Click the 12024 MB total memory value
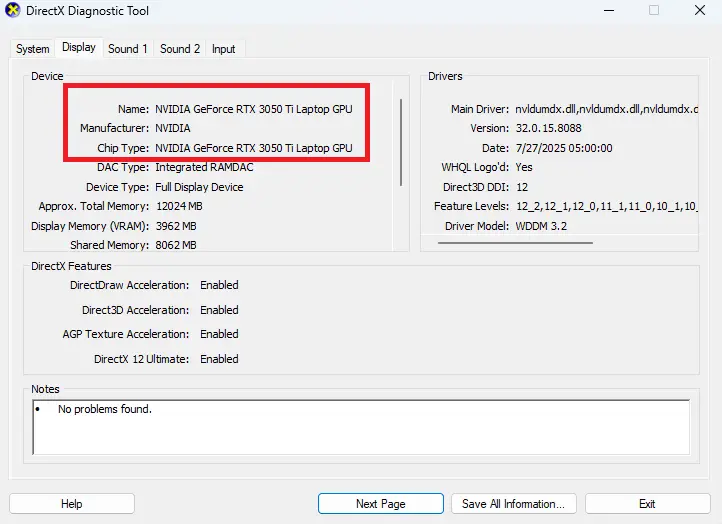The image size is (722, 524). (179, 206)
